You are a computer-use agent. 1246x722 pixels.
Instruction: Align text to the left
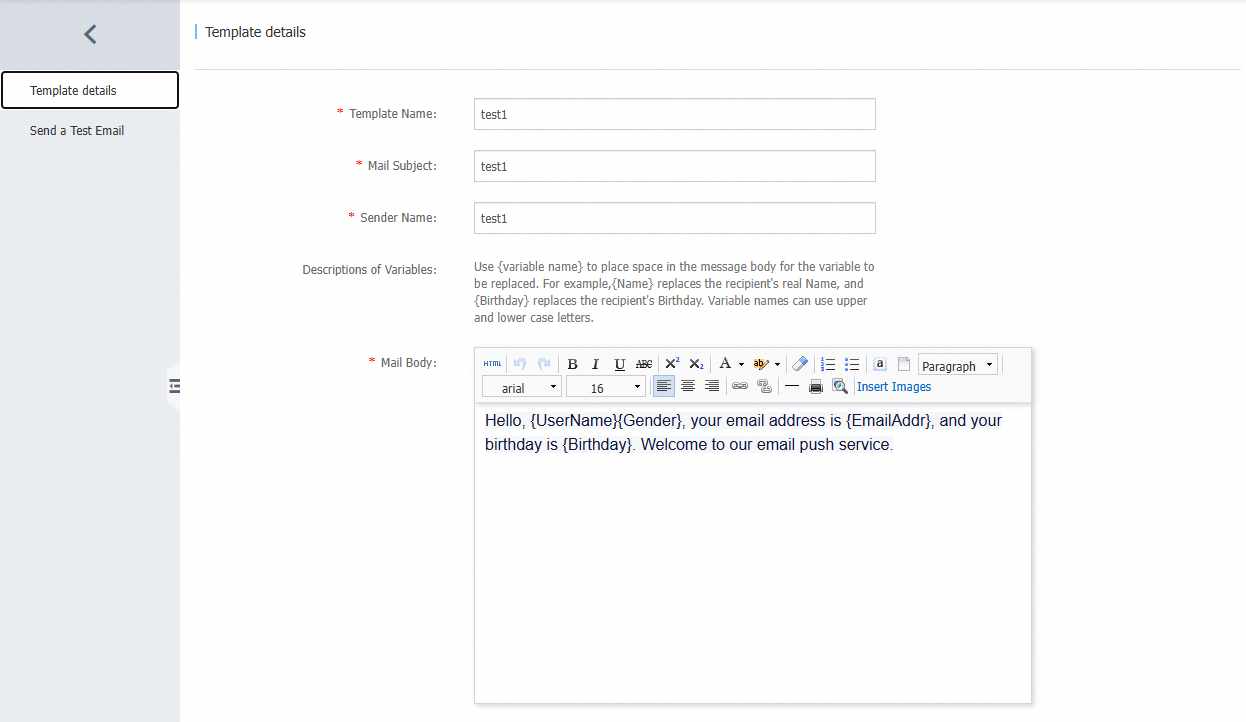(664, 386)
